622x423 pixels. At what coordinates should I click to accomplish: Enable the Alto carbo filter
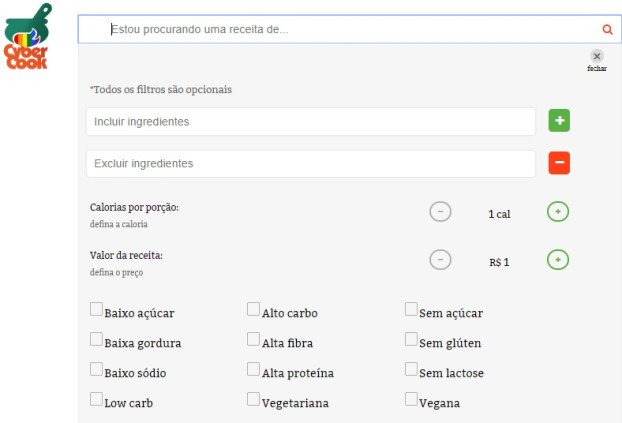254,310
